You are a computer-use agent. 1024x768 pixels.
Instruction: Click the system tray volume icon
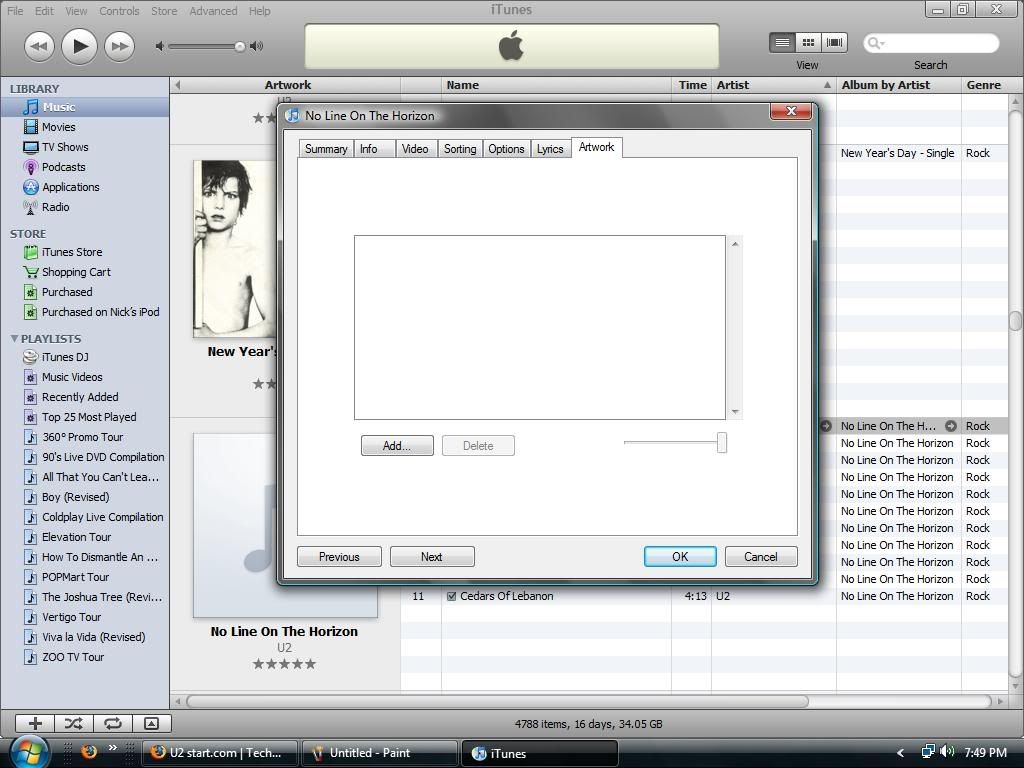coord(947,752)
